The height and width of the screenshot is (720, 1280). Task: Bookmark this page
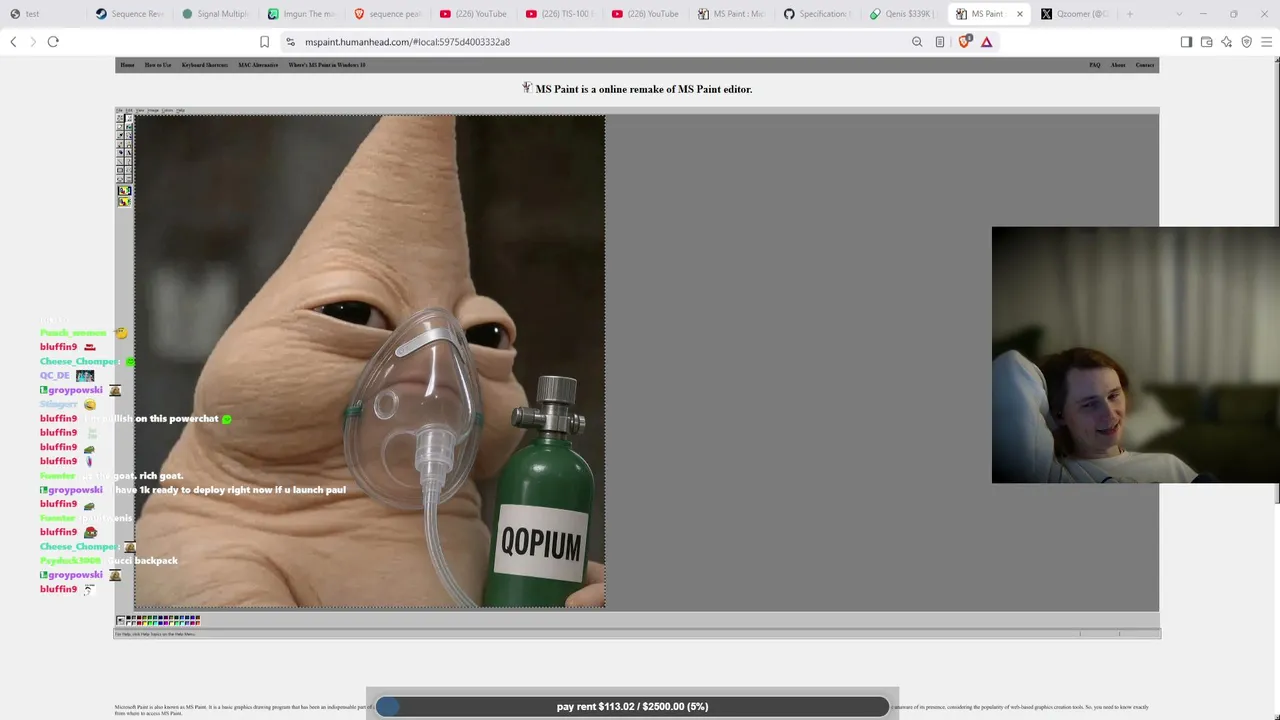(264, 42)
